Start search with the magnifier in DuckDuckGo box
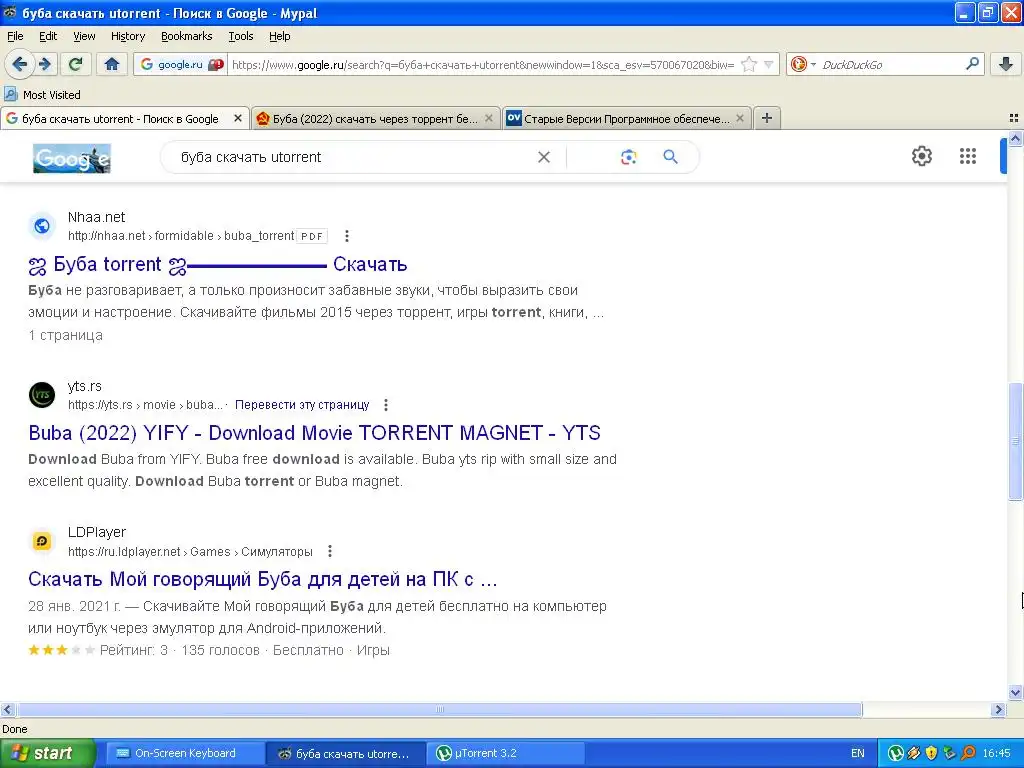1024x768 pixels. [972, 63]
